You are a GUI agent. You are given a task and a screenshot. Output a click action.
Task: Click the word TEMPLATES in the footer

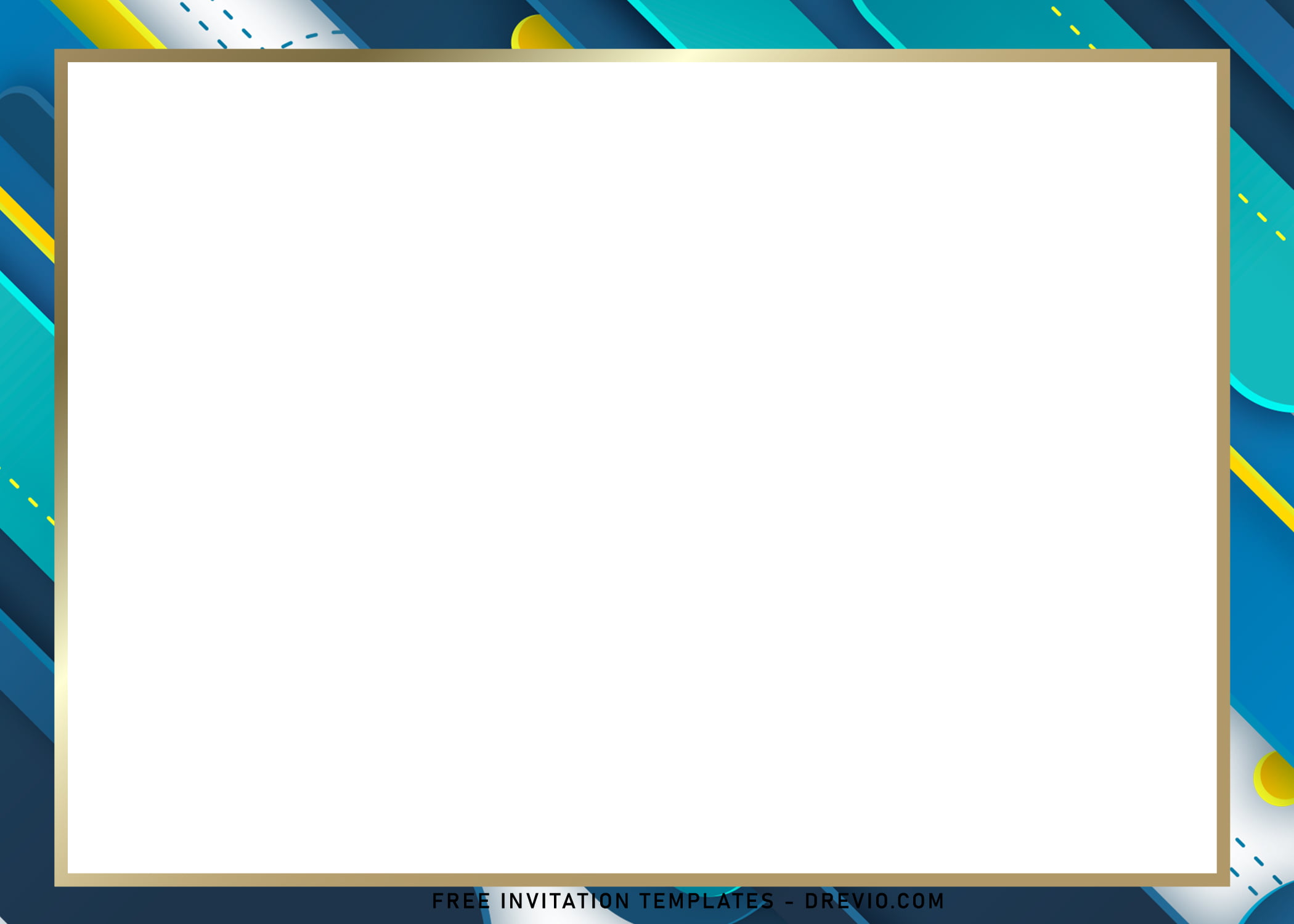pyautogui.click(x=707, y=901)
